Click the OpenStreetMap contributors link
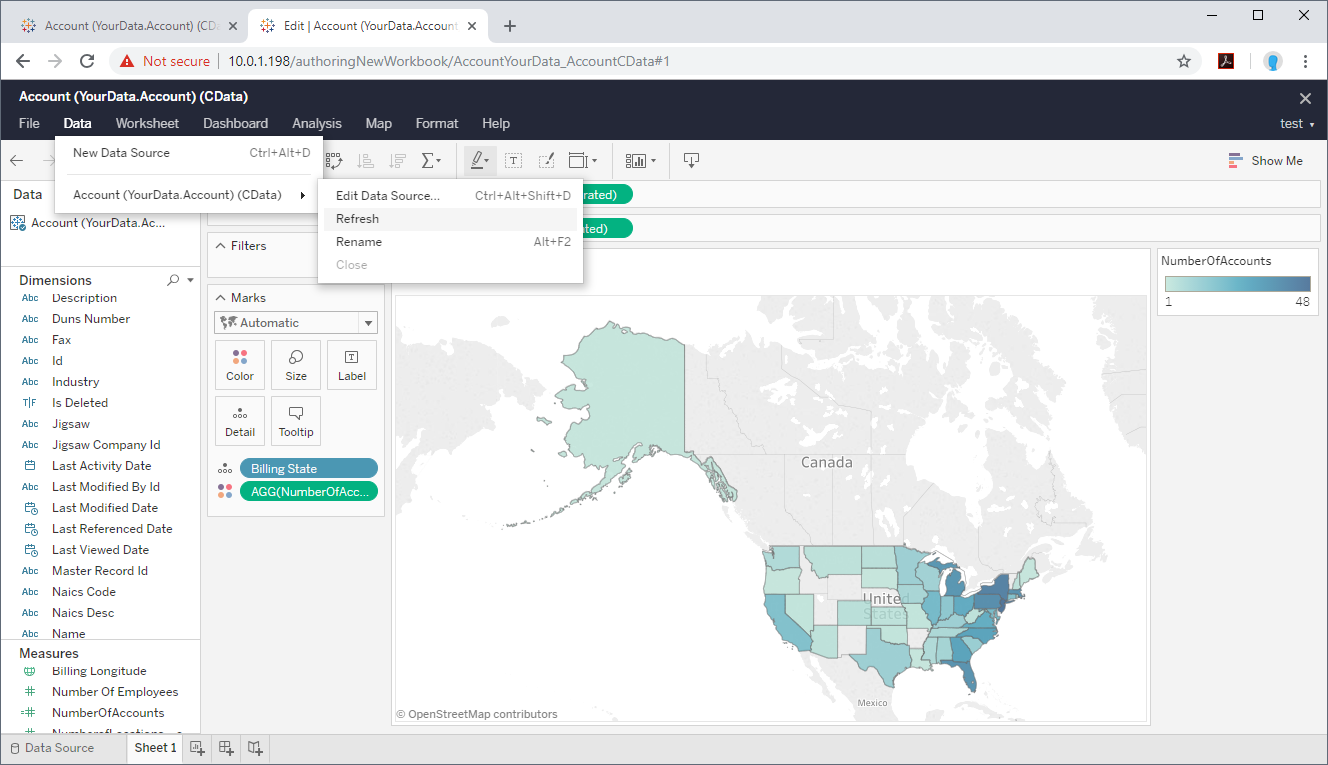The image size is (1328, 765). [477, 714]
